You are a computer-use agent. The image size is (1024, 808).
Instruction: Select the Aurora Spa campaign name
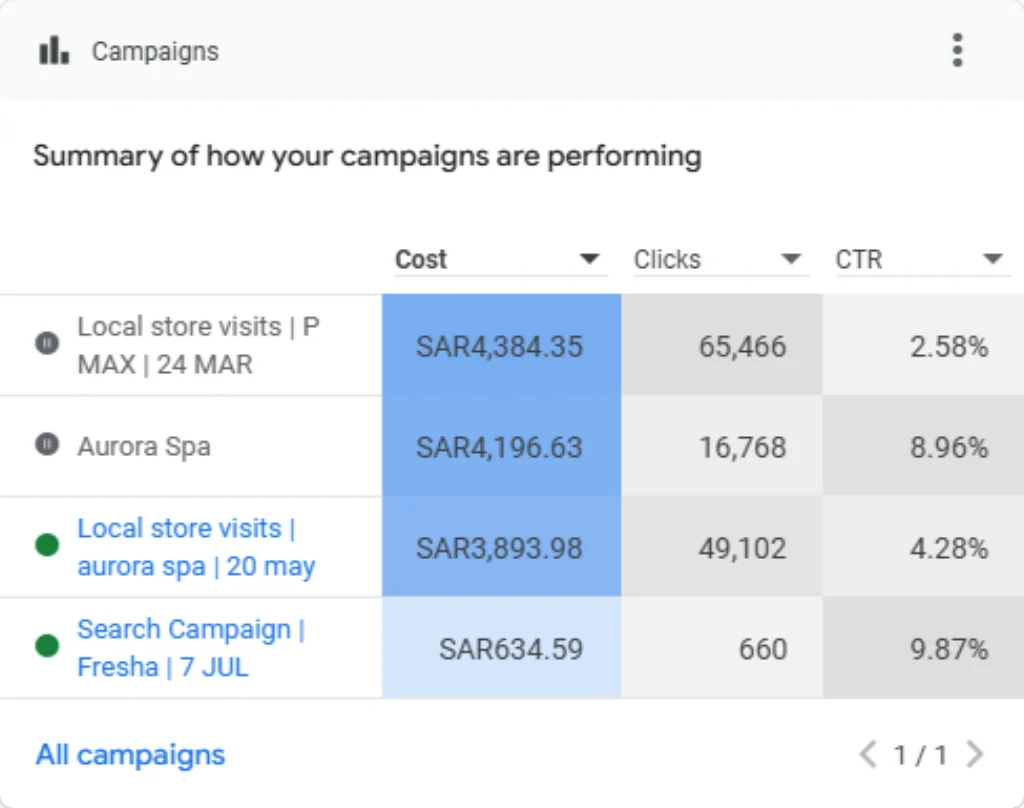(144, 447)
